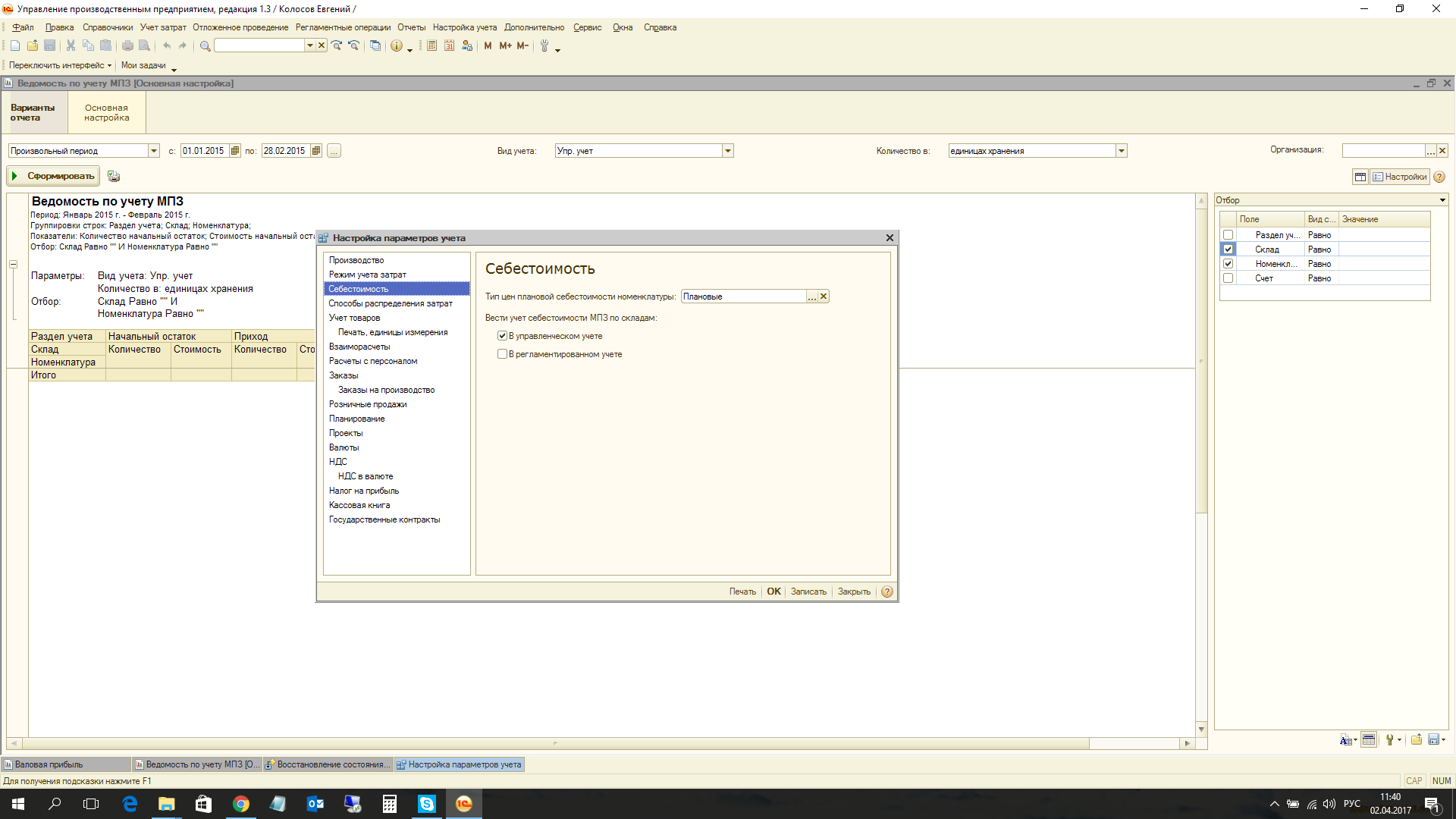This screenshot has width=1456, height=819.
Task: Click the info help icon in toolbar
Action: pyautogui.click(x=397, y=46)
